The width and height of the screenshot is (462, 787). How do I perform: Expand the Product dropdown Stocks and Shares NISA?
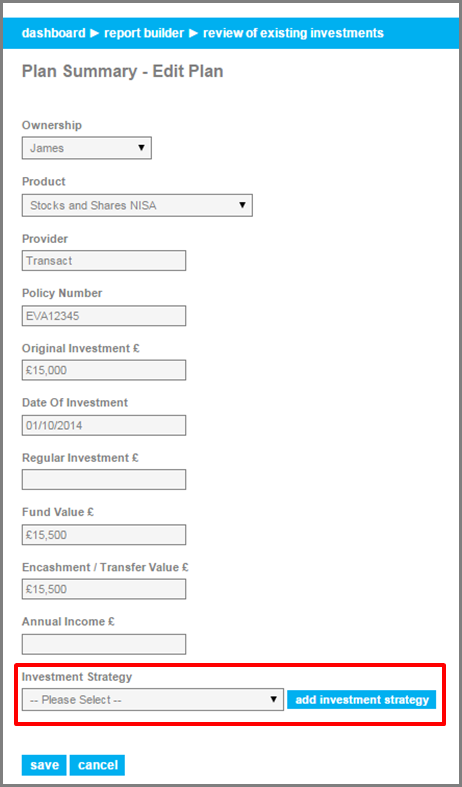[137, 205]
